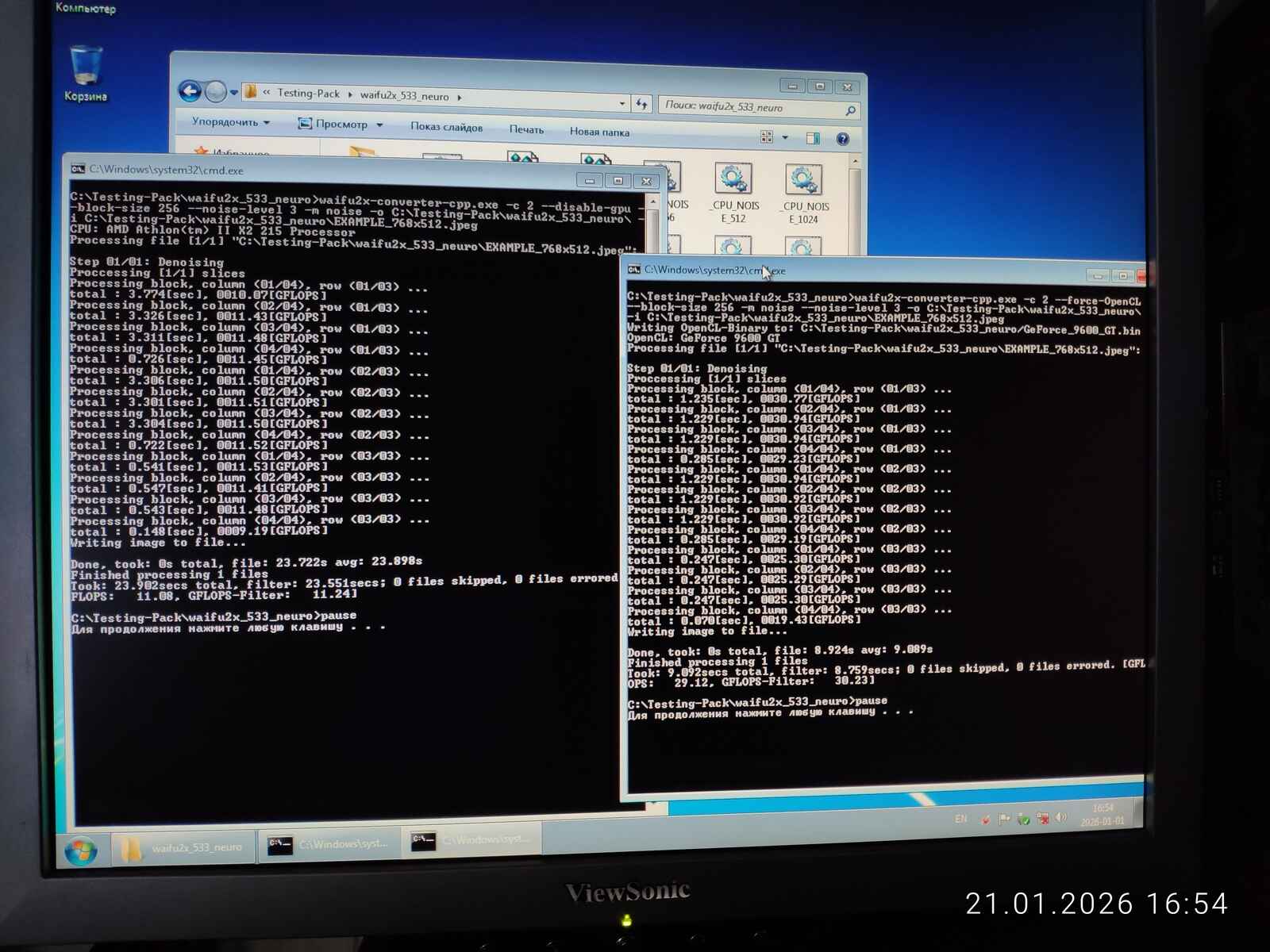The image size is (1270, 952).
Task: Click the left cmd window scrollbar up arrow
Action: click(x=653, y=202)
